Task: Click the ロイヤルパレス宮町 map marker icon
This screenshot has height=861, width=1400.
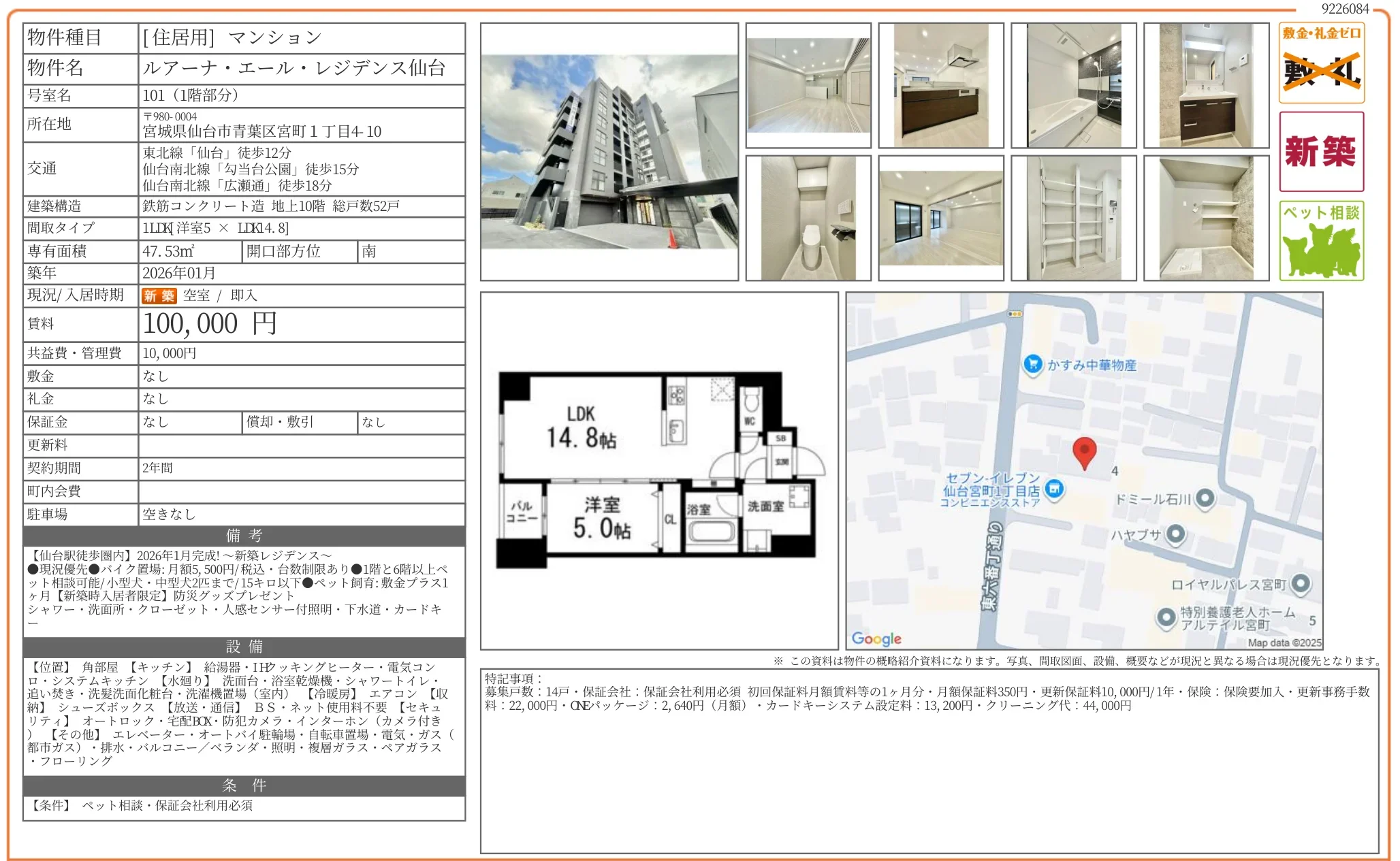Action: click(1301, 583)
